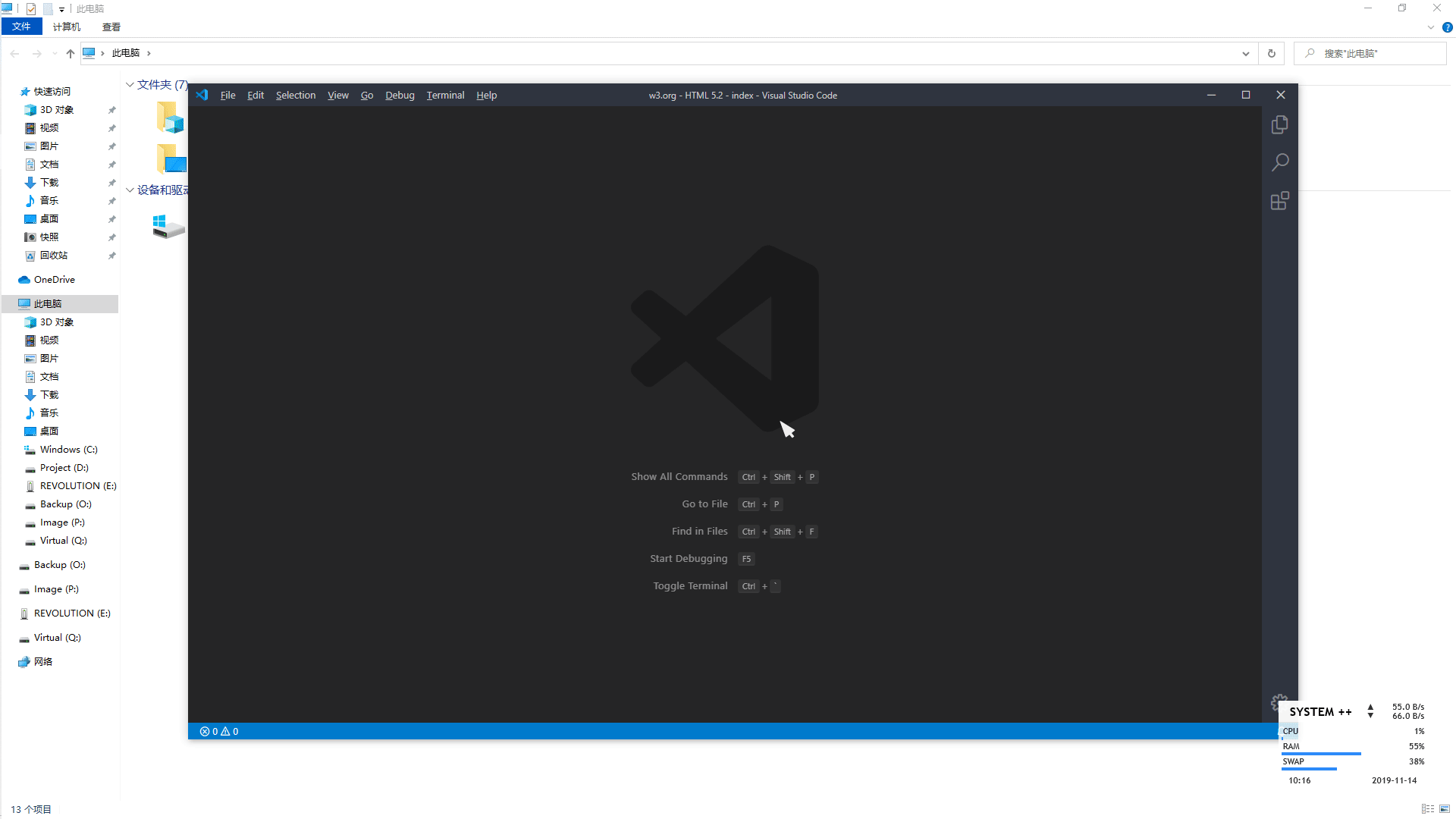Screen dimensions: 1456x819
Task: Switch to the 查看 ribbon tab
Action: click(111, 27)
